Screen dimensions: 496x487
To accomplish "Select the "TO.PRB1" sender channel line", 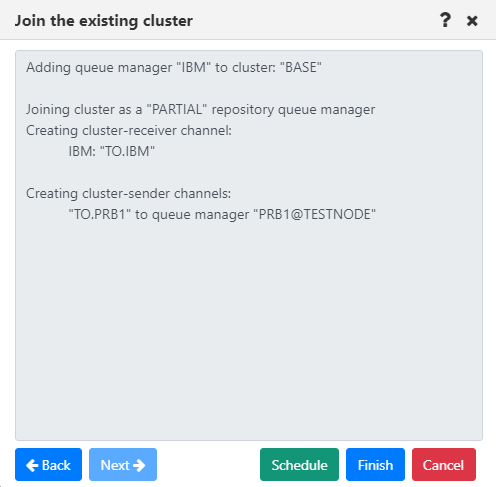I will click(222, 214).
